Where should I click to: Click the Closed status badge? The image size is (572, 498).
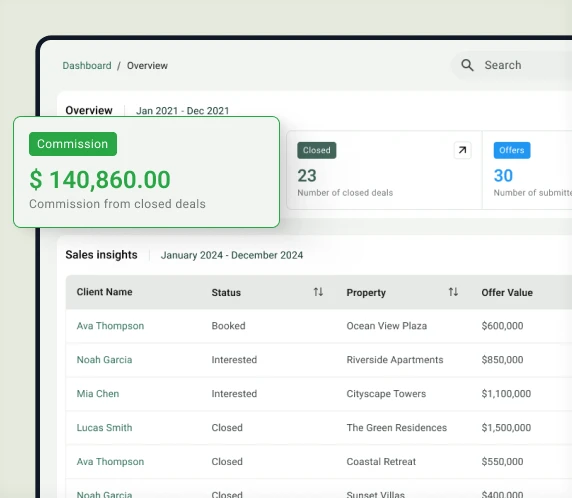(317, 150)
